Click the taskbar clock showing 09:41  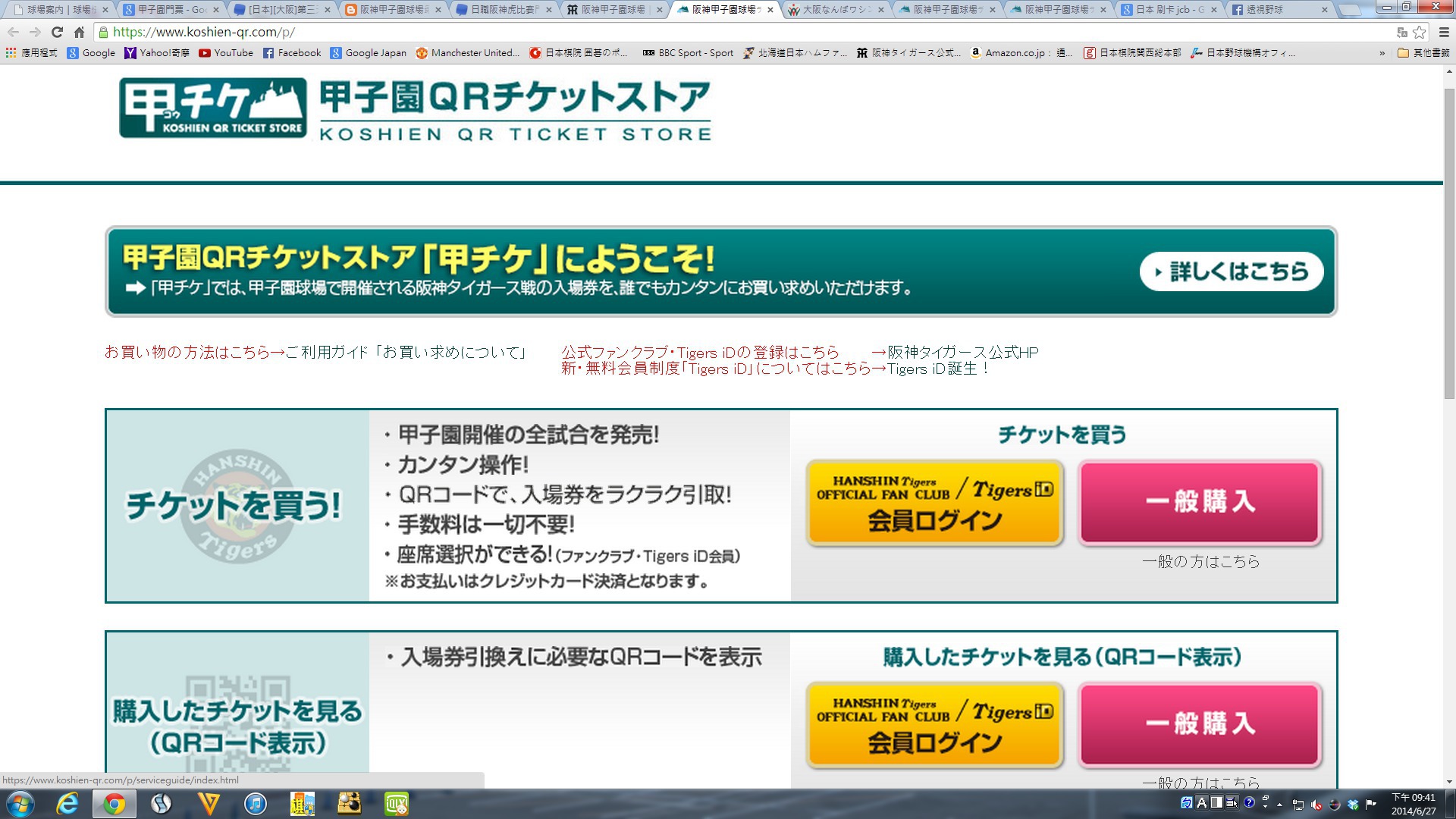(x=1414, y=804)
